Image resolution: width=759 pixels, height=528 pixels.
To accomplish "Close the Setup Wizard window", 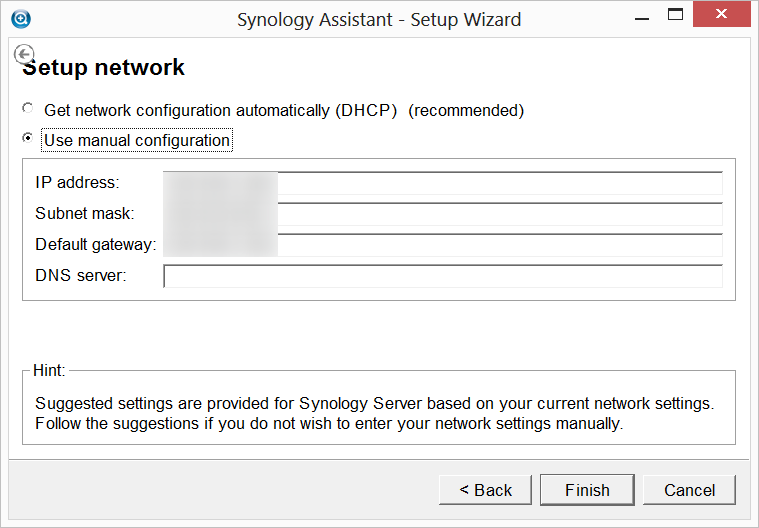I will (721, 14).
